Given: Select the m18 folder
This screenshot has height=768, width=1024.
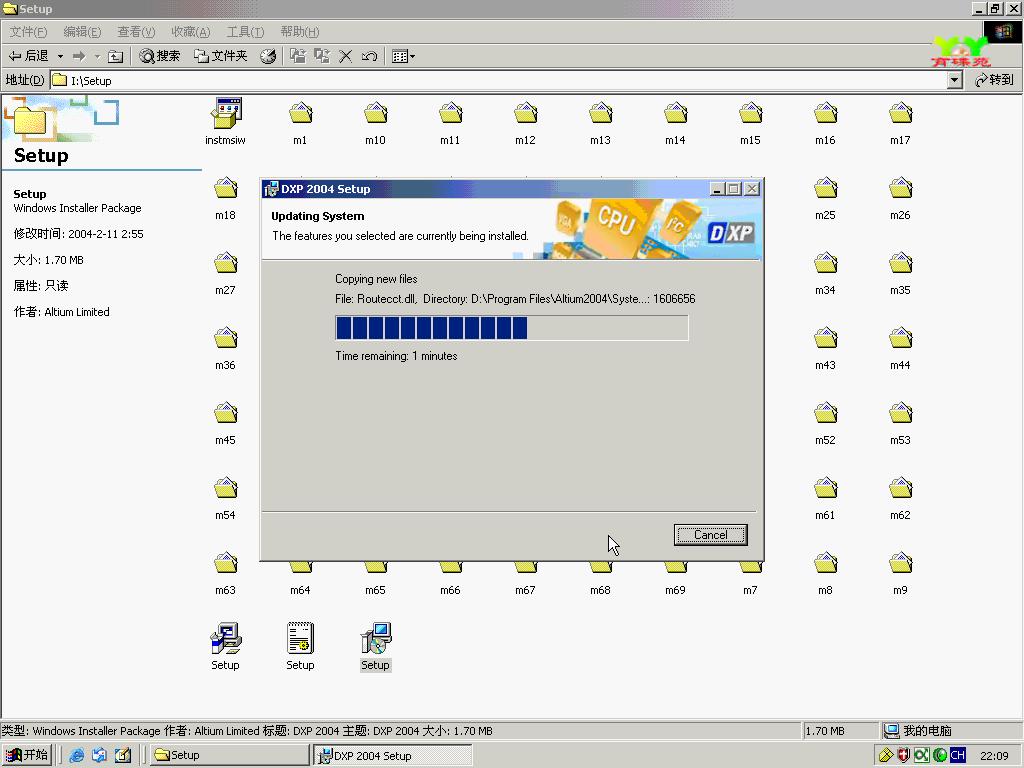Looking at the screenshot, I should (225, 197).
